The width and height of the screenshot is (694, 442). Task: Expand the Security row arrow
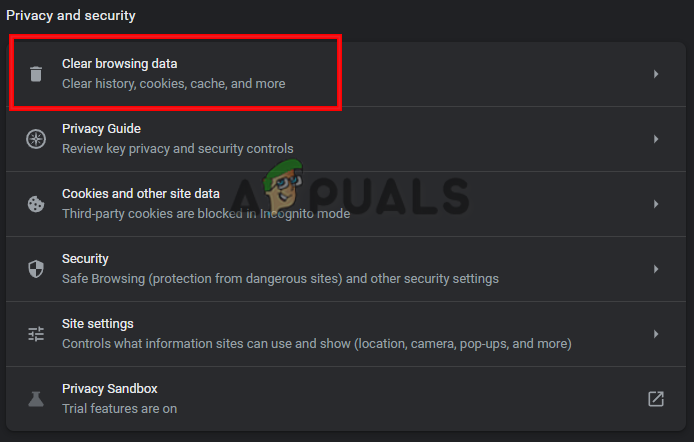(656, 269)
